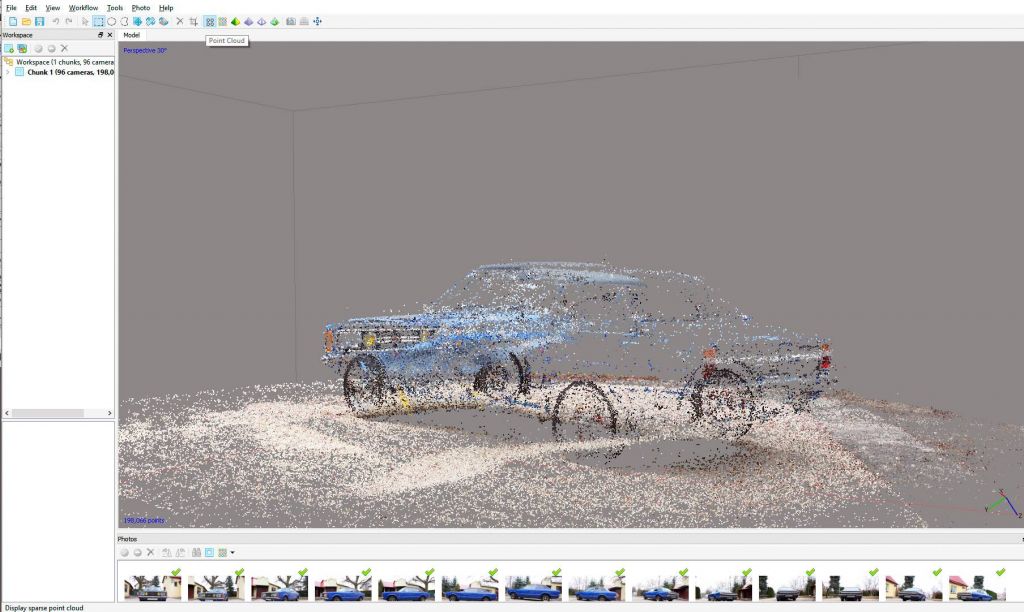Click the Open project folder icon
Image resolution: width=1024 pixels, height=612 pixels.
point(26,21)
